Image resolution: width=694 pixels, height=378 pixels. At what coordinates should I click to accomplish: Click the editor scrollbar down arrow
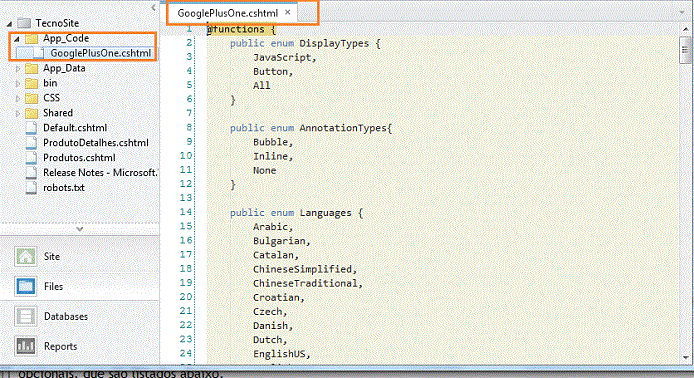(x=686, y=357)
